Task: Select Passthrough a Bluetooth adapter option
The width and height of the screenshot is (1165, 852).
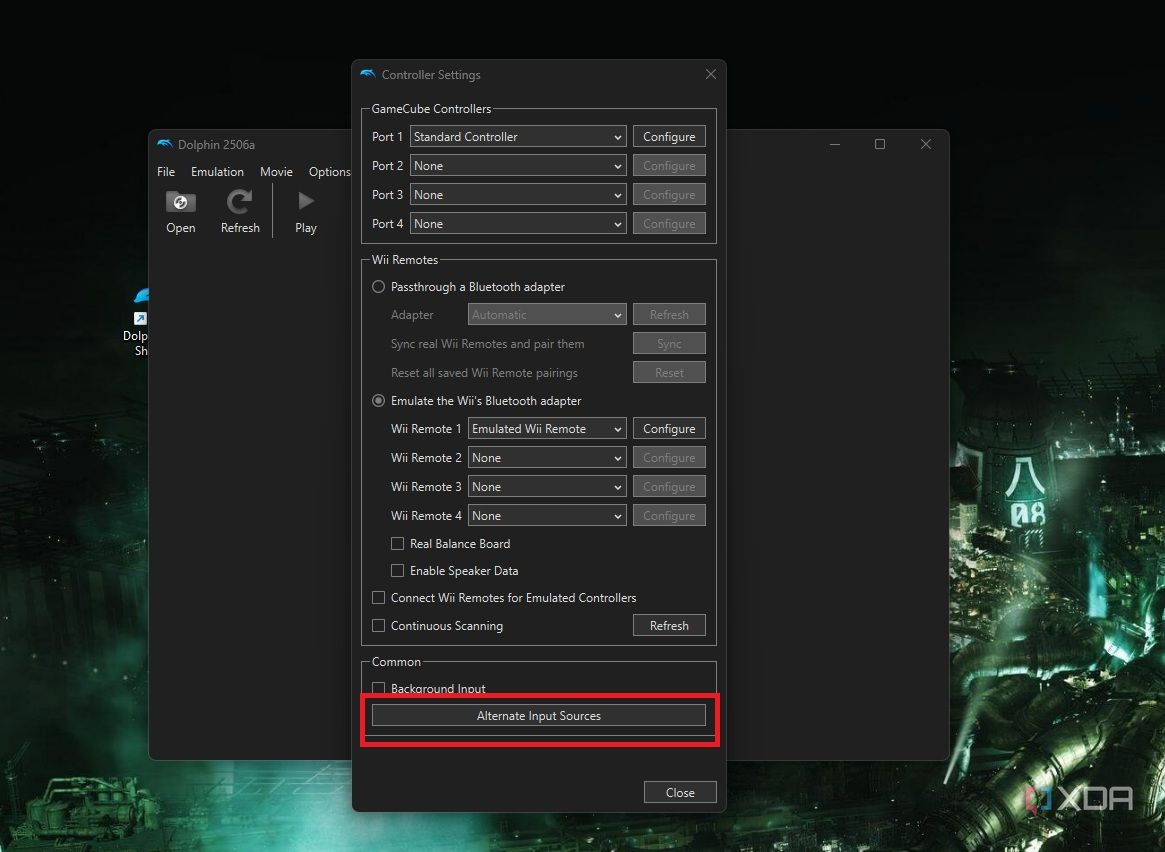Action: coord(379,287)
